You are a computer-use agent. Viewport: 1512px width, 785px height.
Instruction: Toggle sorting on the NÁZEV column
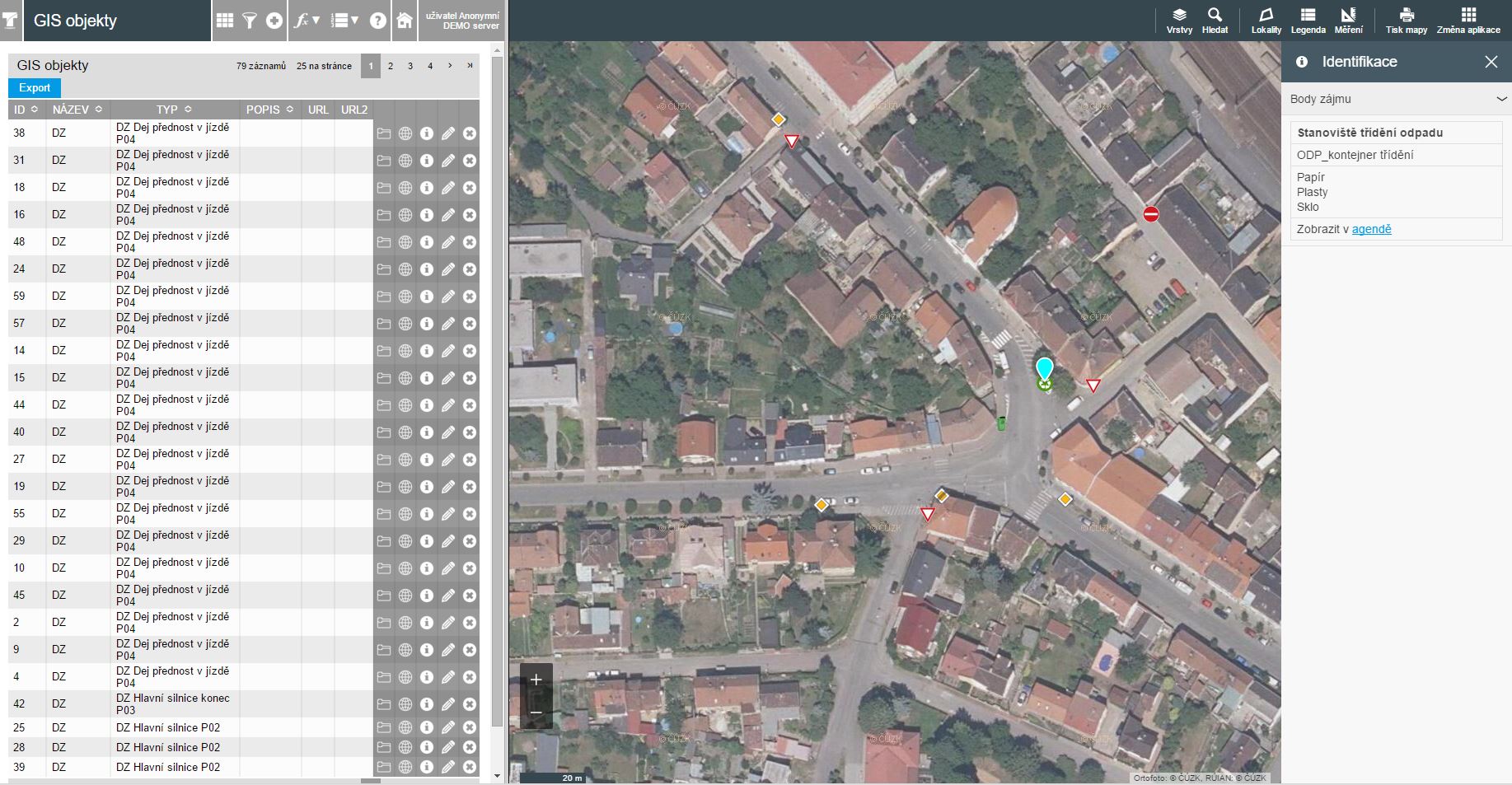click(x=77, y=110)
